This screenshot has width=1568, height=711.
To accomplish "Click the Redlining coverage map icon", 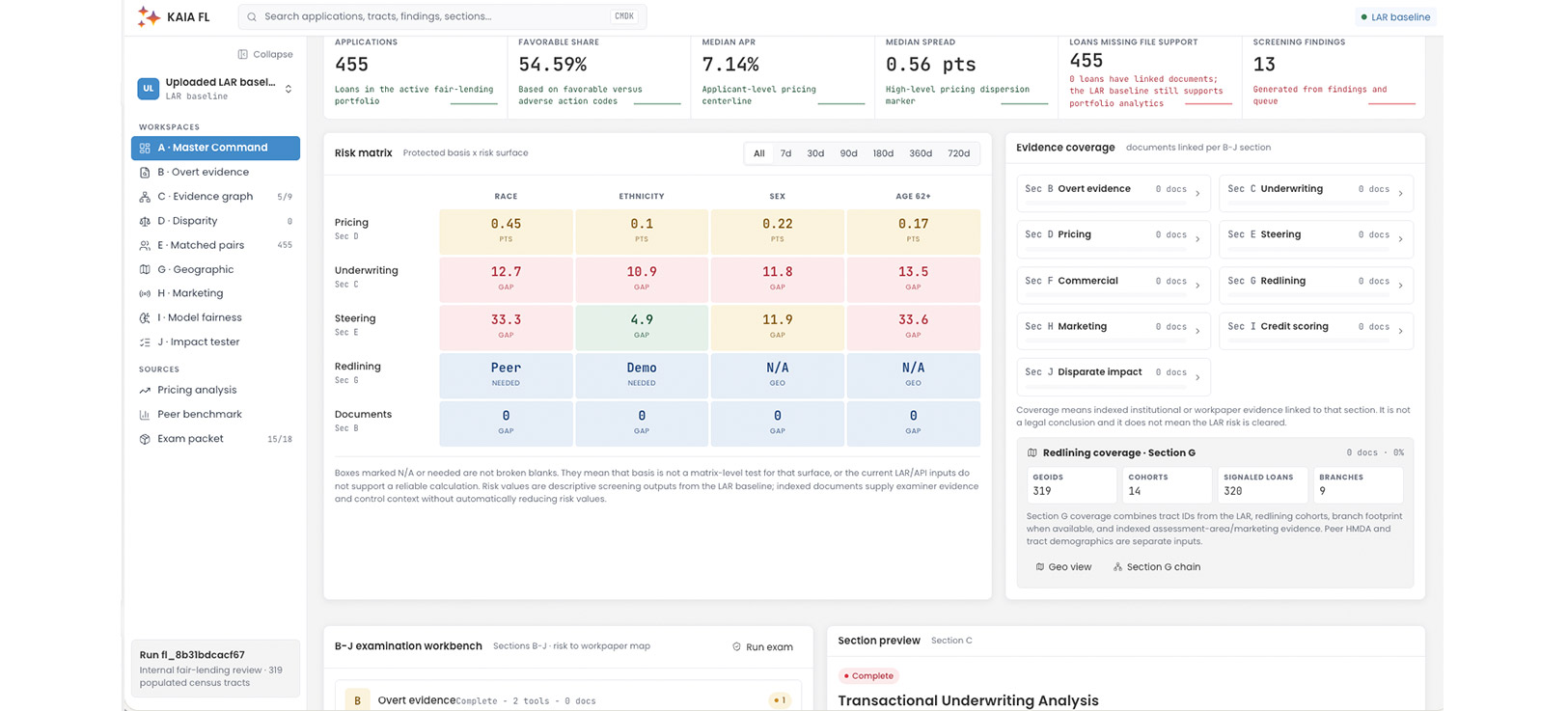I will click(1032, 452).
